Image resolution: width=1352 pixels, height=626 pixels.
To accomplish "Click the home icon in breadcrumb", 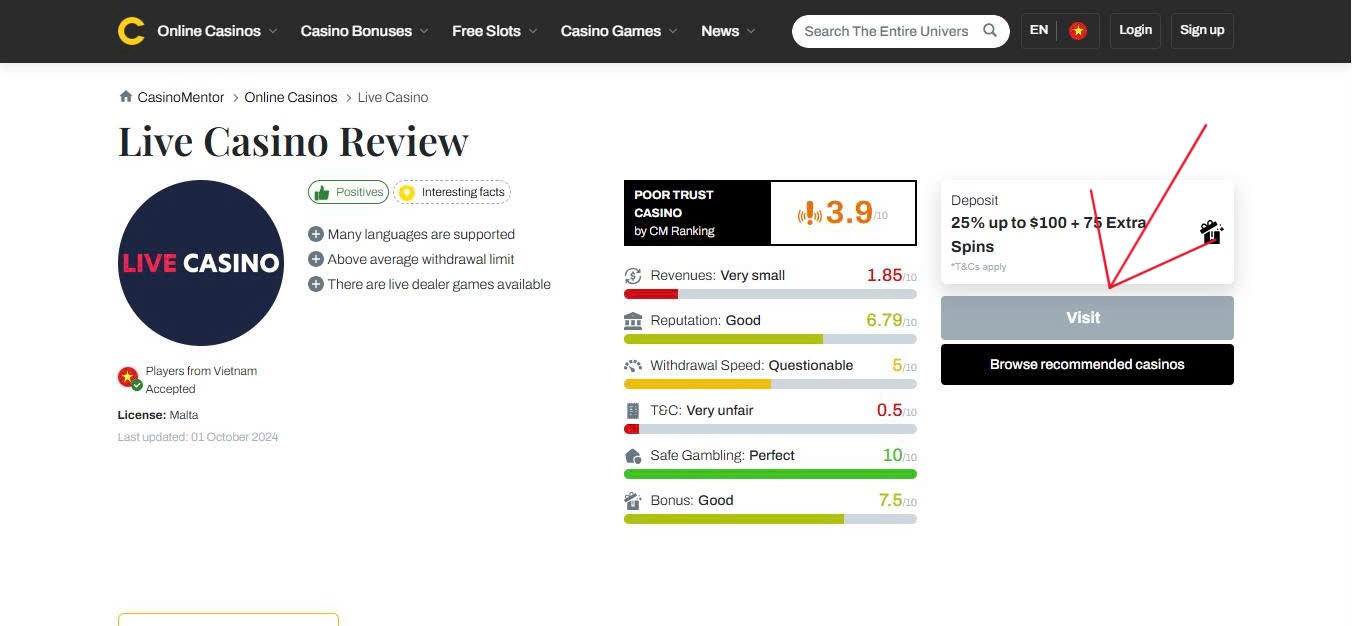I will coord(126,97).
